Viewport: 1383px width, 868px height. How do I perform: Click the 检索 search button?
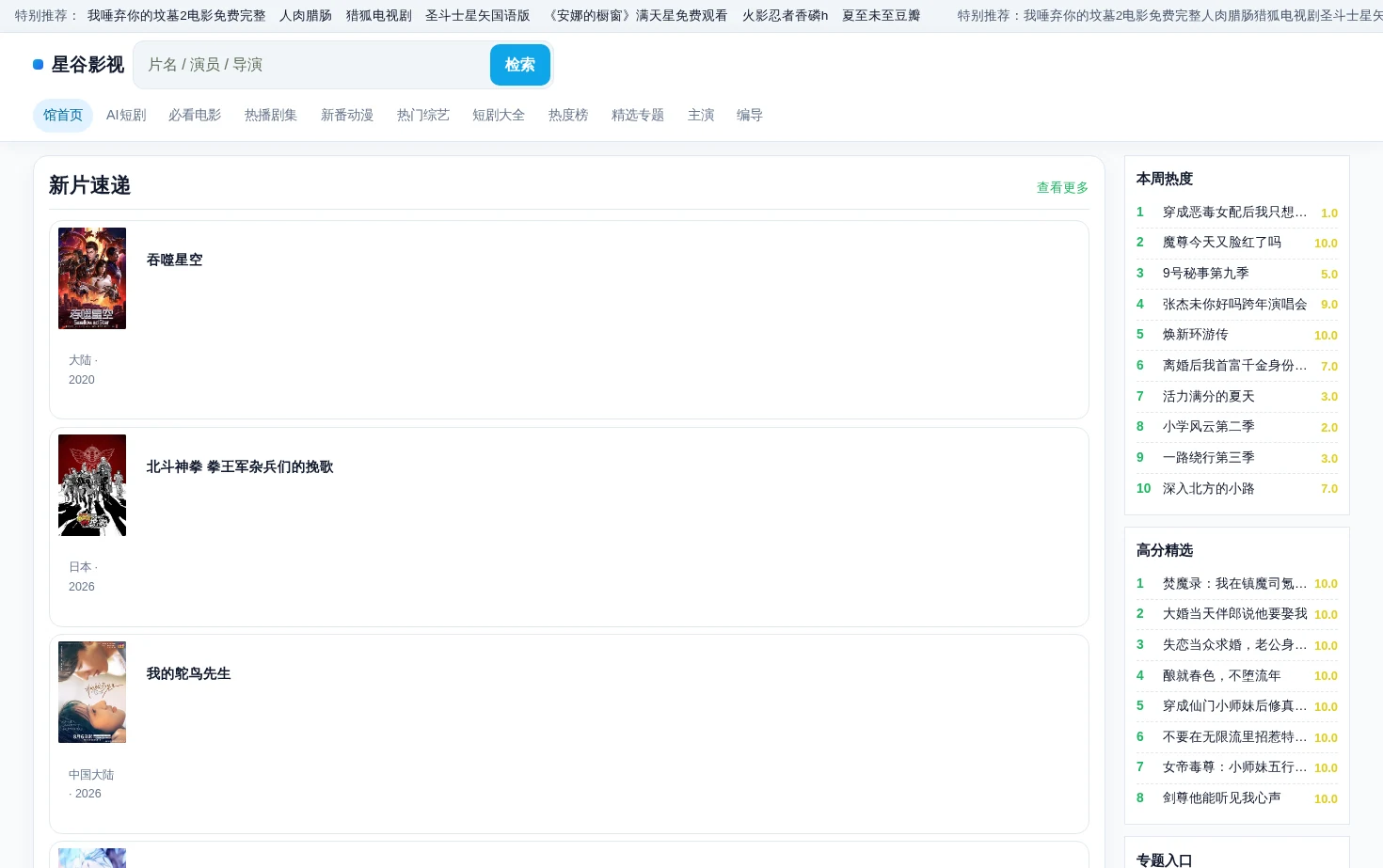click(x=520, y=65)
